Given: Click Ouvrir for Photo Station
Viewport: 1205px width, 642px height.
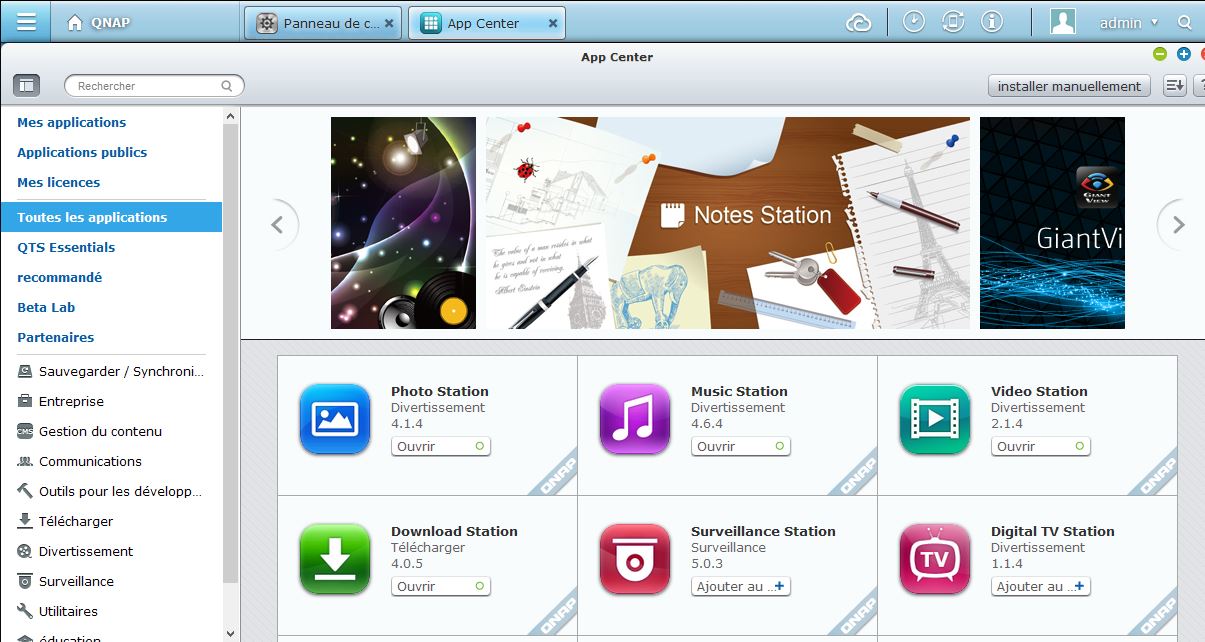Looking at the screenshot, I should tap(441, 447).
